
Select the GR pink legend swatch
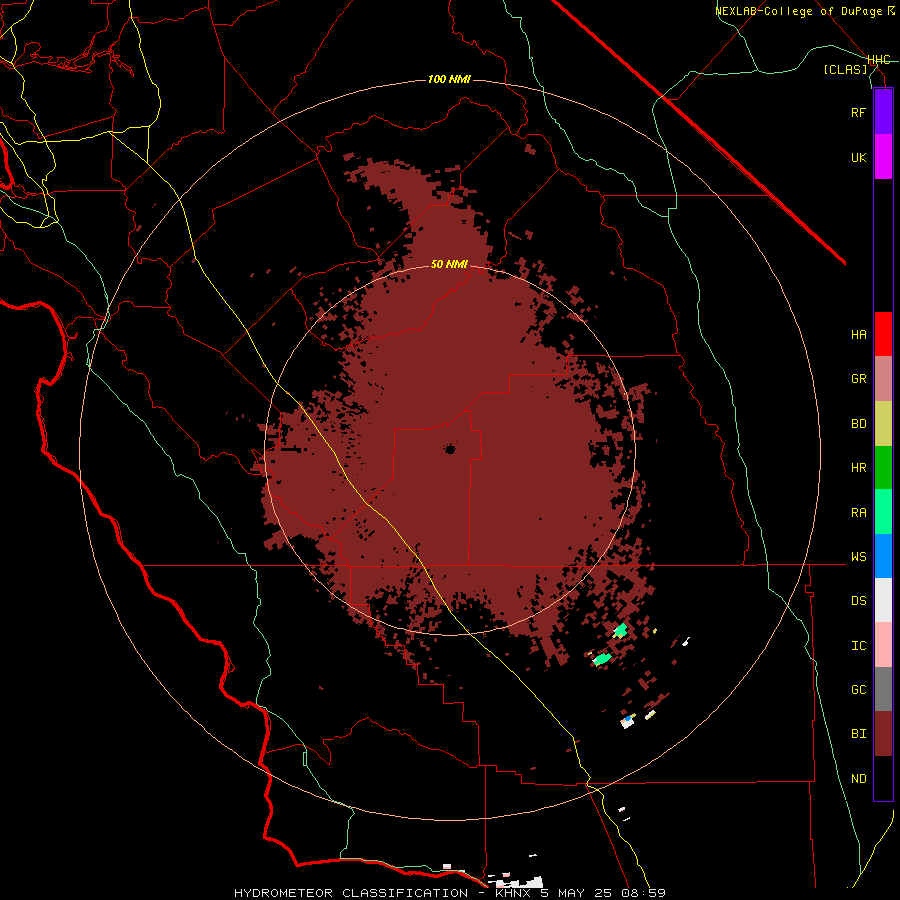[883, 379]
